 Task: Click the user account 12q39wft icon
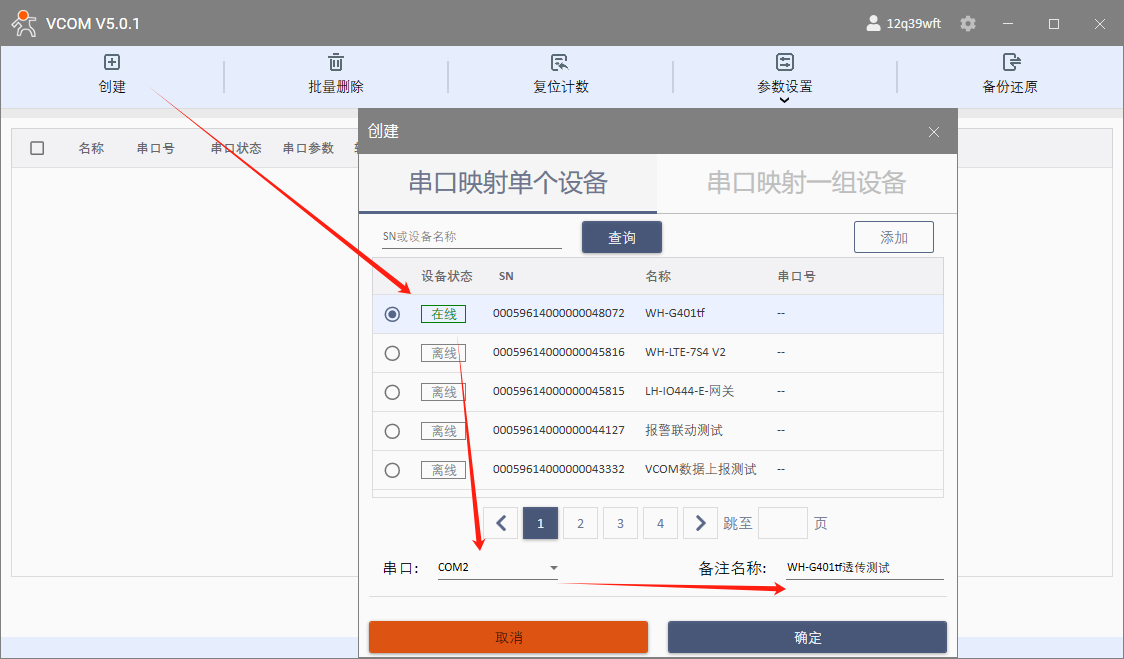pos(873,23)
